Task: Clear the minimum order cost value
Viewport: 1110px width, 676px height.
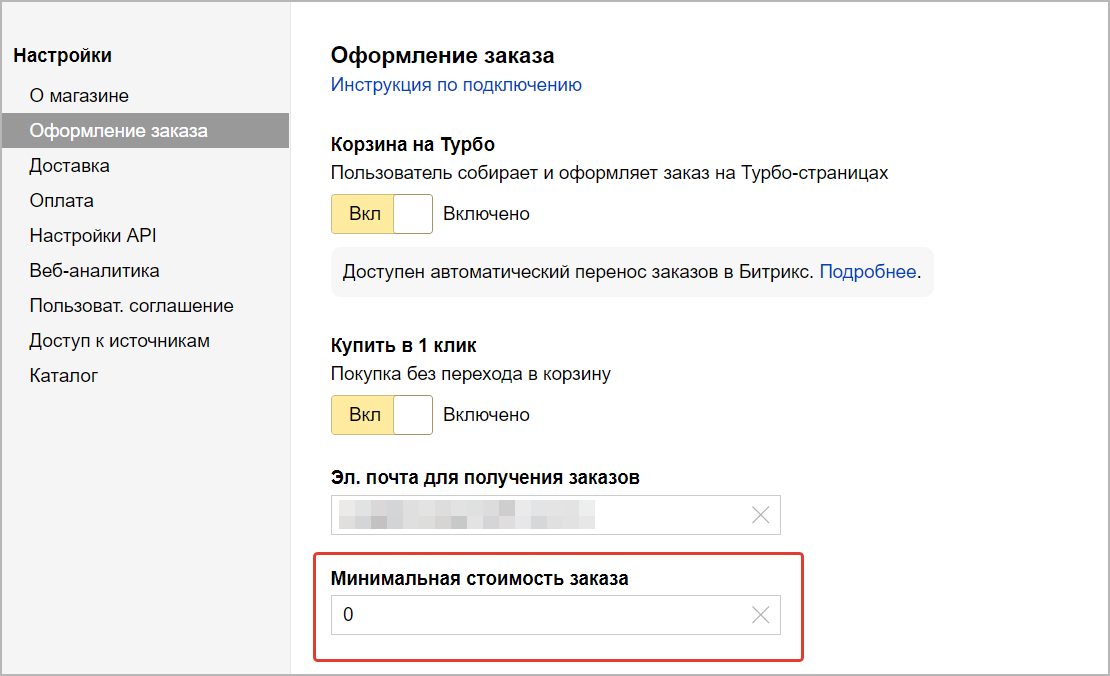Action: pyautogui.click(x=760, y=615)
